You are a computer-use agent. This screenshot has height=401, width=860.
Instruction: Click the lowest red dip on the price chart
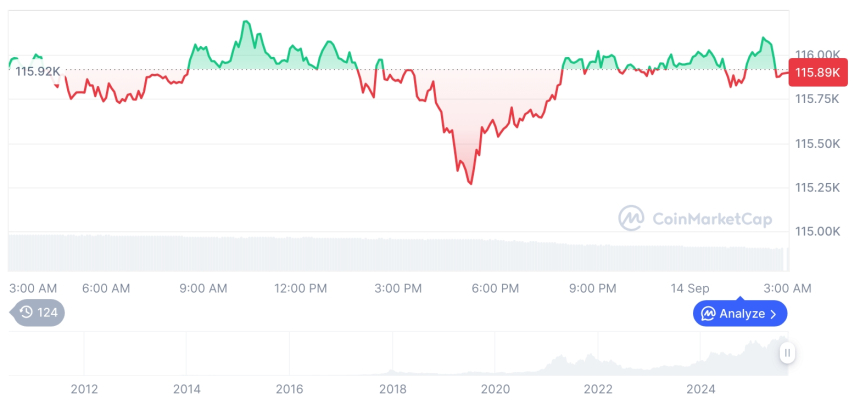470,184
